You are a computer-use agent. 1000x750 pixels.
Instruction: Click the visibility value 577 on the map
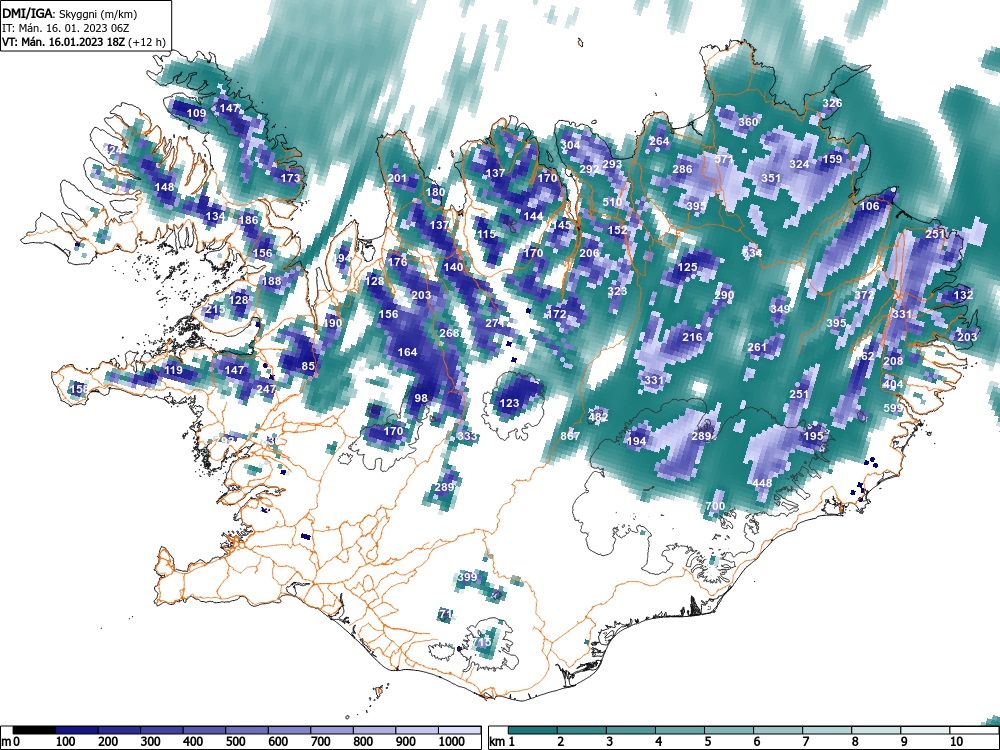[724, 159]
